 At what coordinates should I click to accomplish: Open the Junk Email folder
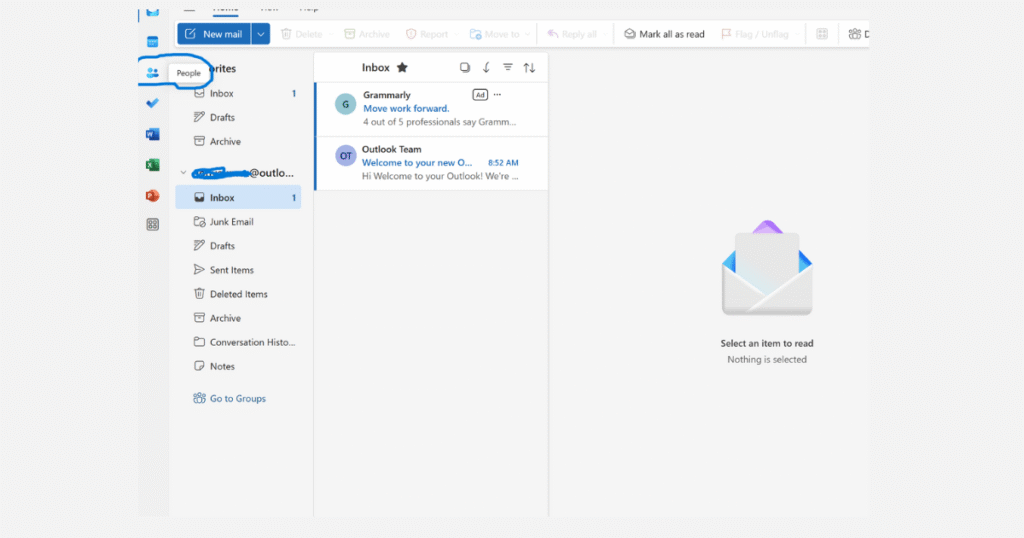click(231, 222)
